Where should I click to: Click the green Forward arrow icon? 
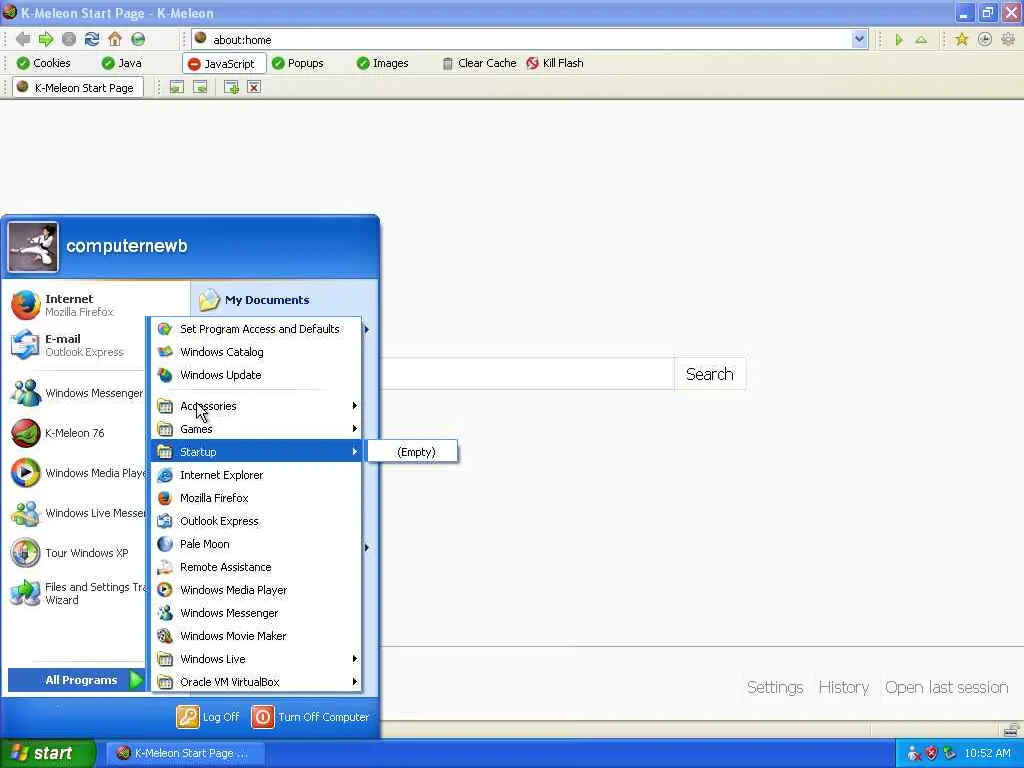point(46,39)
